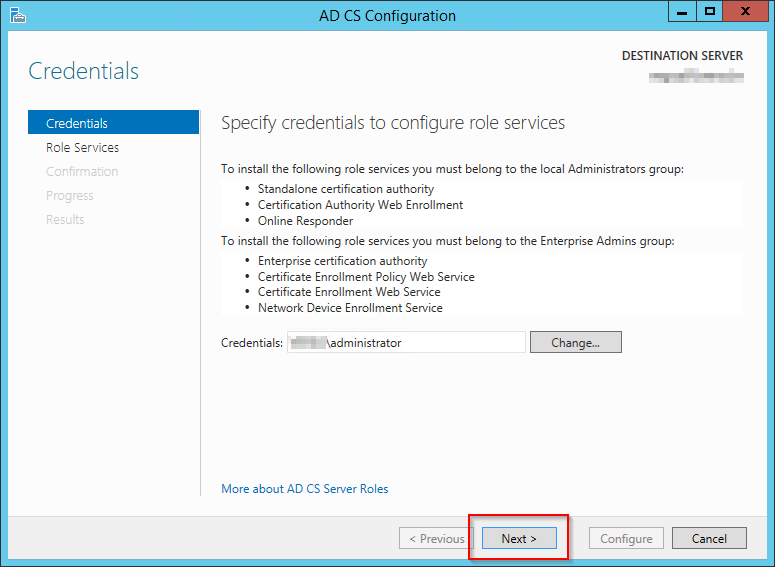This screenshot has height=567, width=775.
Task: Proceed with the Next button
Action: click(519, 538)
